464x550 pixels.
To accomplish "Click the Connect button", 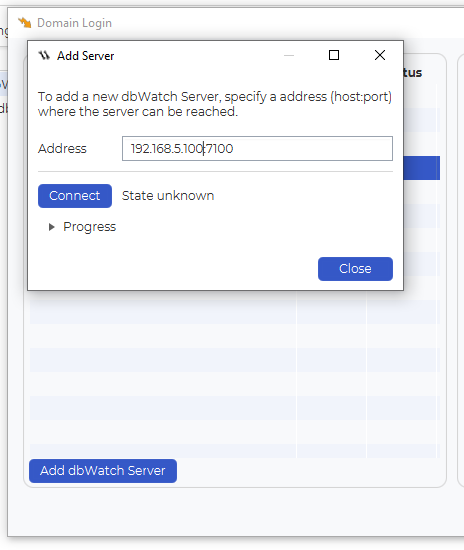I will point(75,196).
